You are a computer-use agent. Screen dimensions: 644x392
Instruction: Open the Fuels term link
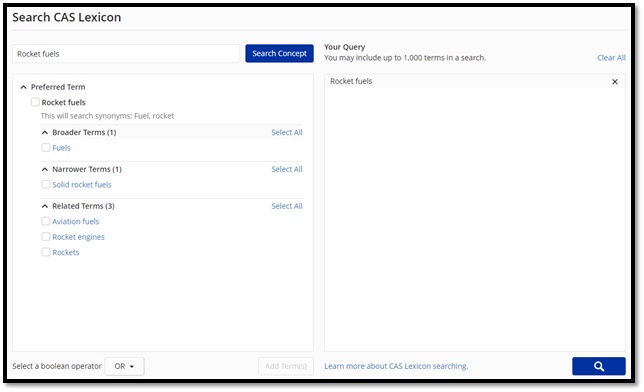pos(61,148)
